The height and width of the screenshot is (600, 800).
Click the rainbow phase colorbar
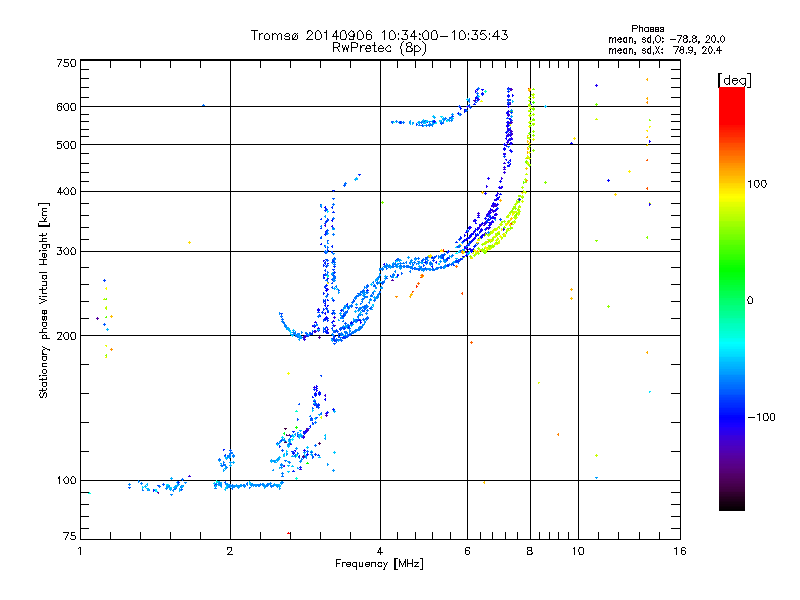(x=732, y=298)
